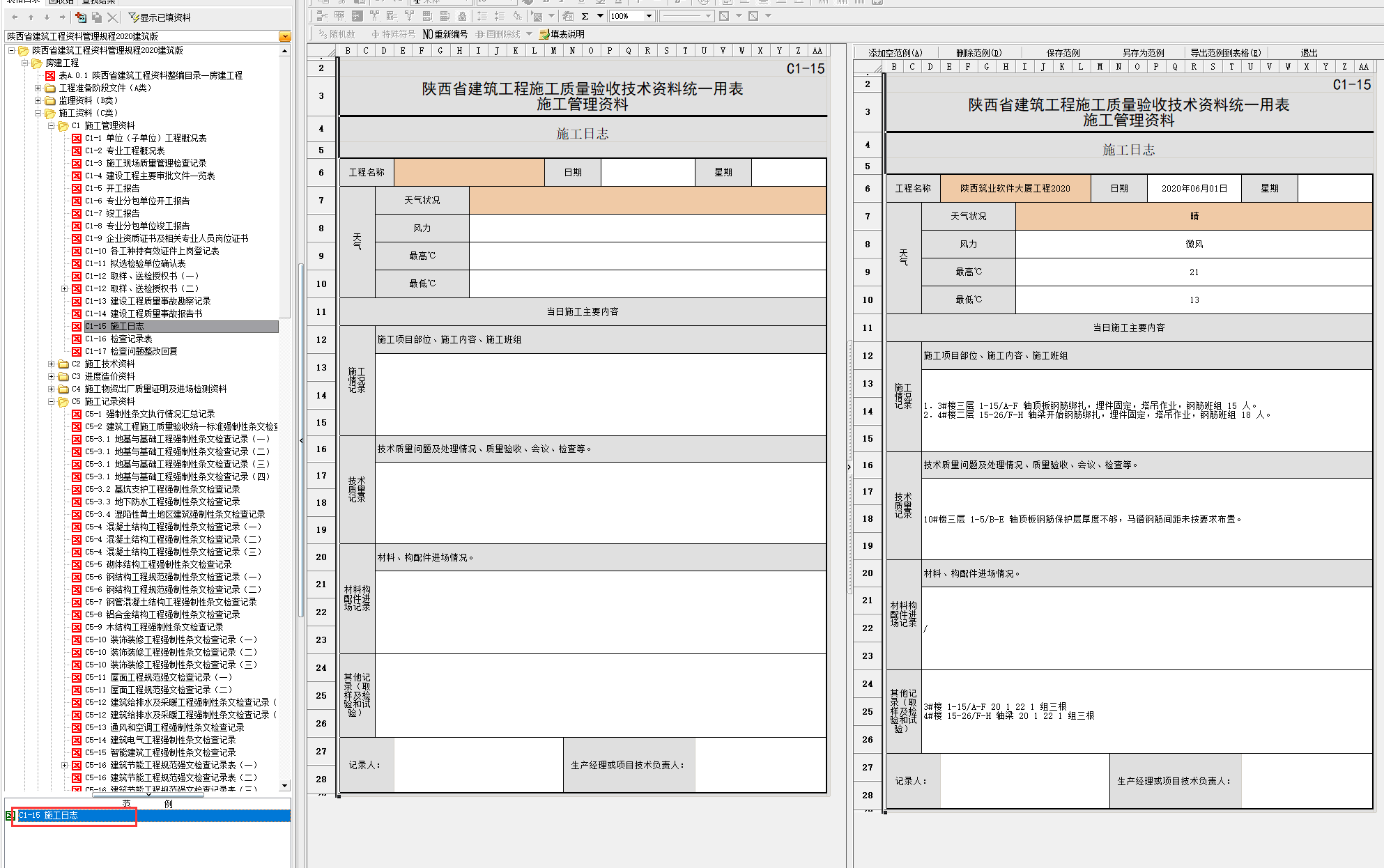Image resolution: width=1384 pixels, height=868 pixels.
Task: Click 随机数 random number tool
Action: 337,34
